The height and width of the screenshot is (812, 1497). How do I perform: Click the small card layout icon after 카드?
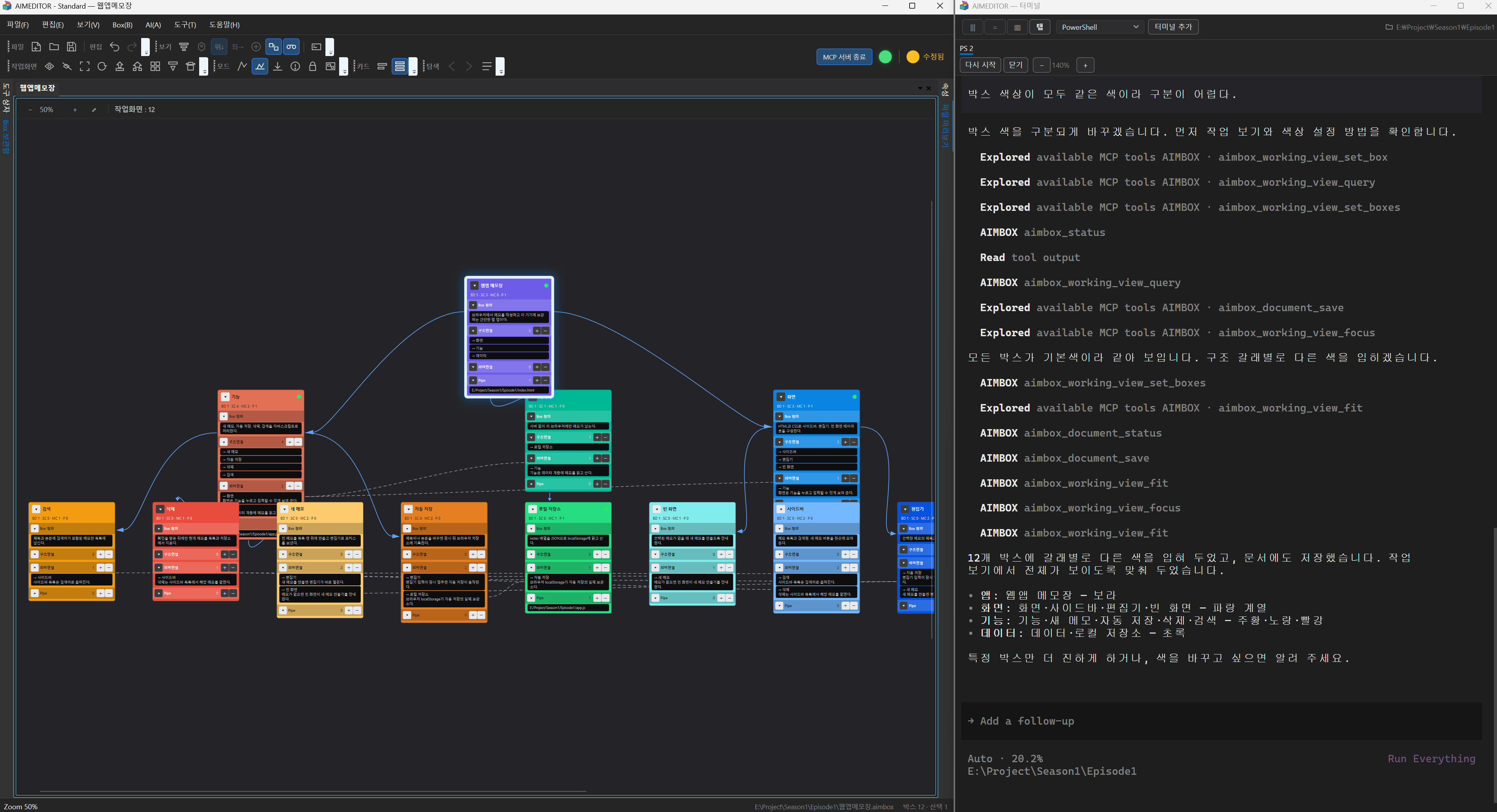click(382, 66)
